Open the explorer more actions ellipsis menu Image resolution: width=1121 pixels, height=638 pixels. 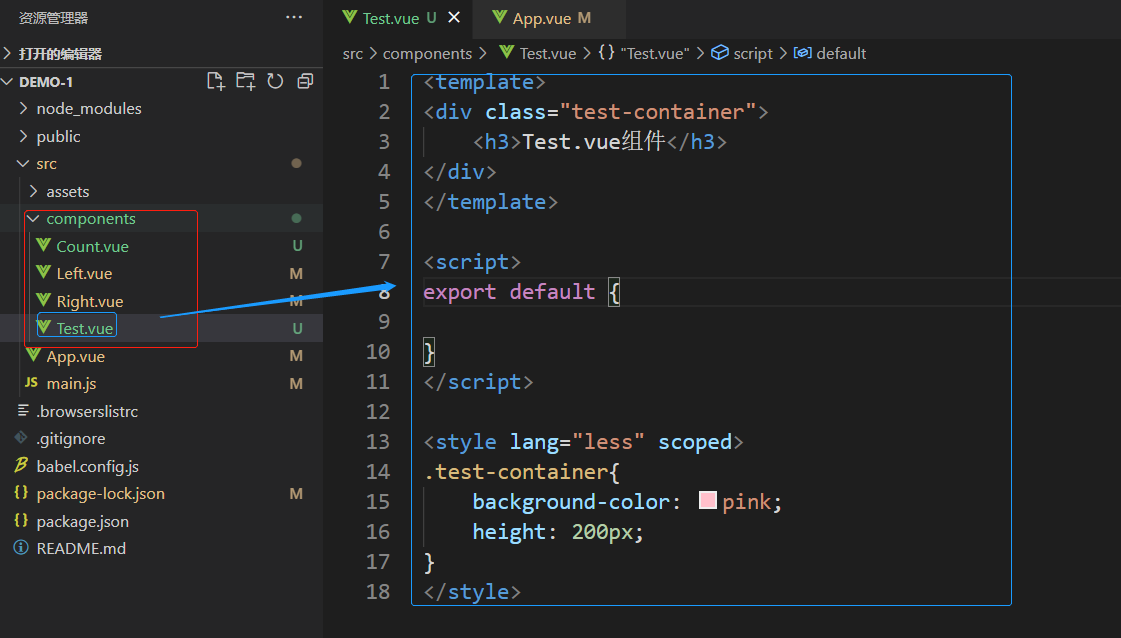293,17
